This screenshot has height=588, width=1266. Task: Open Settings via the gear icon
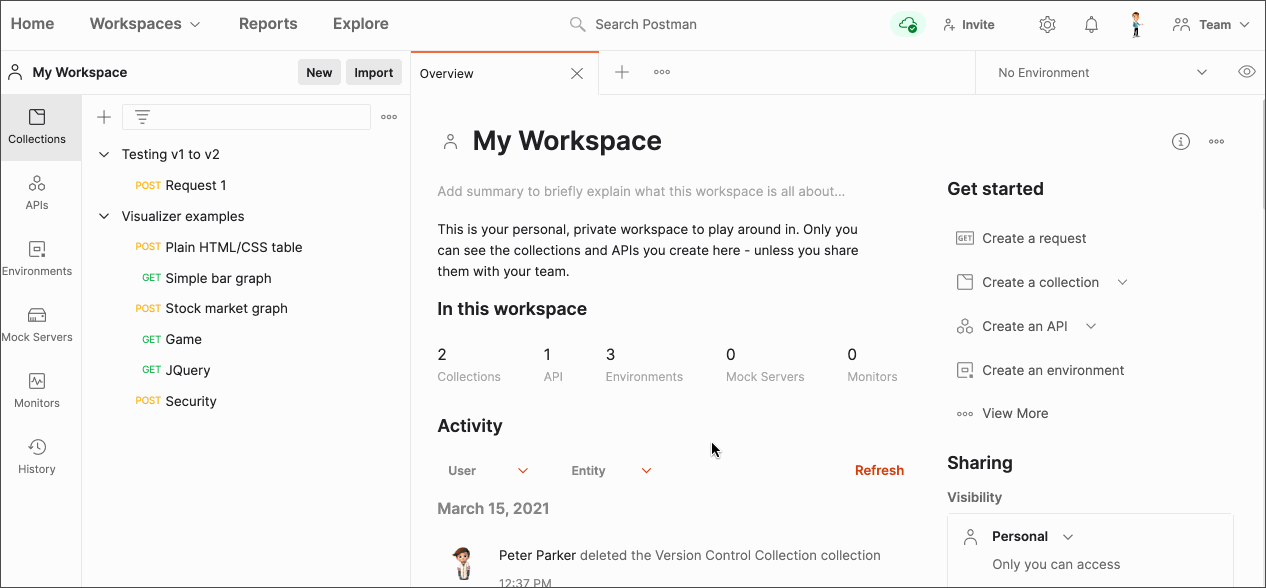click(x=1047, y=25)
